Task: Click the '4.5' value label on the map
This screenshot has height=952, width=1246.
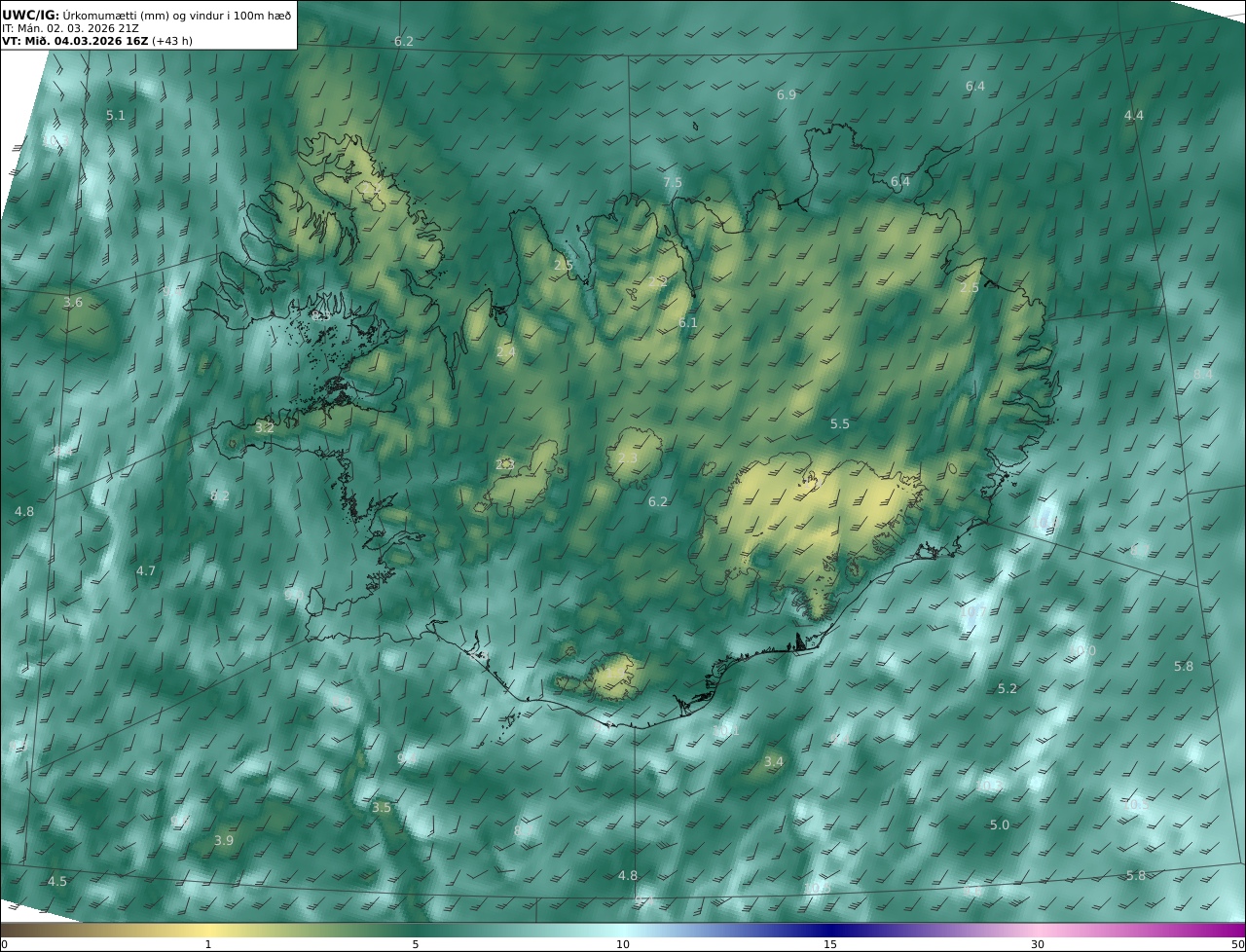Action: 57,881
